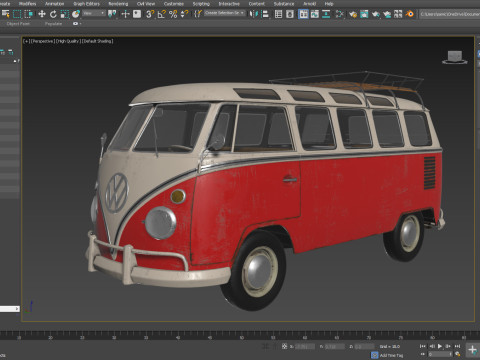Select the Select by Name tool
This screenshot has width=480, height=360.
click(6, 14)
